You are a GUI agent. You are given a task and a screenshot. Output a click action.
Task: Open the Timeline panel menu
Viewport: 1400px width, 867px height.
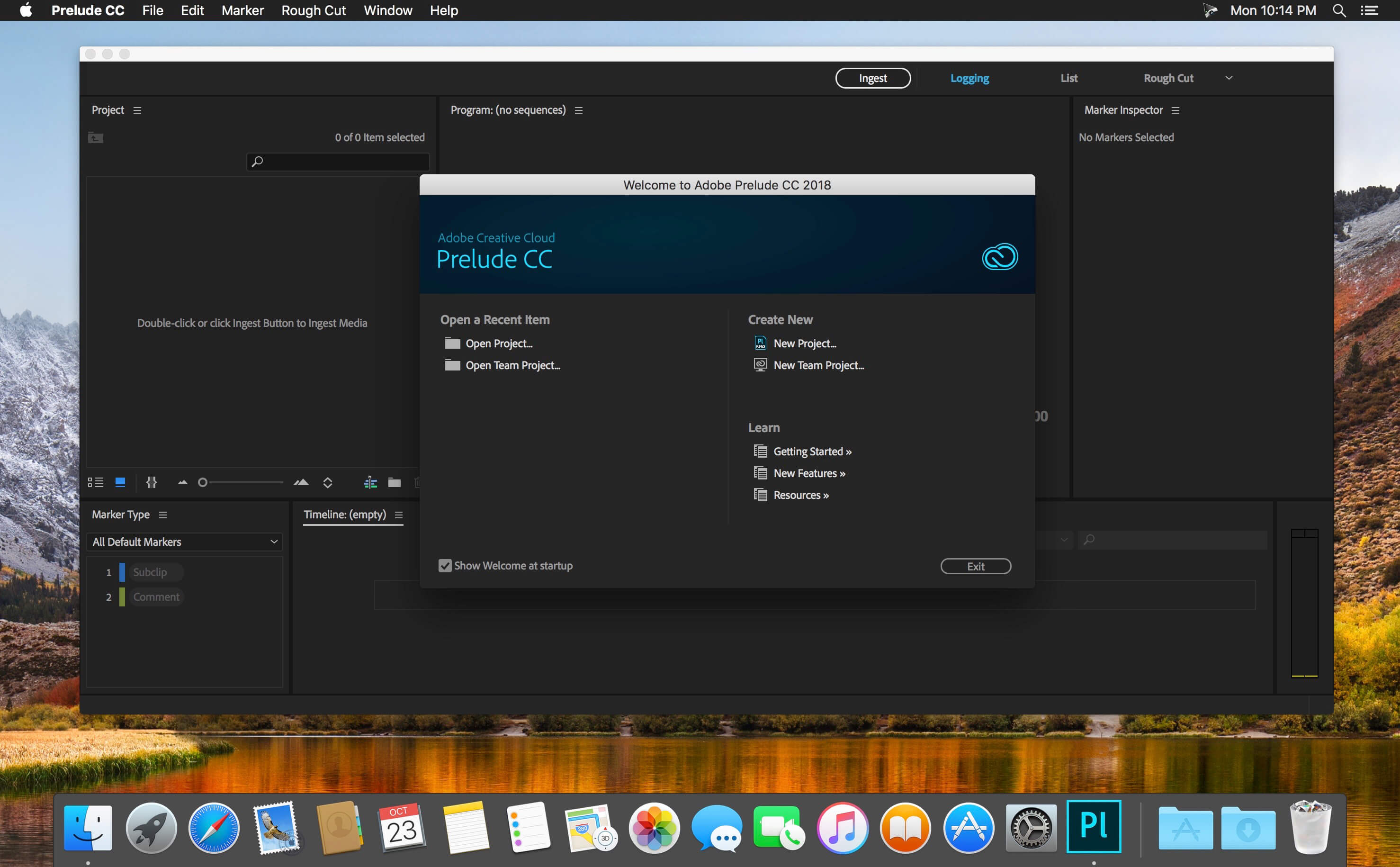point(399,515)
